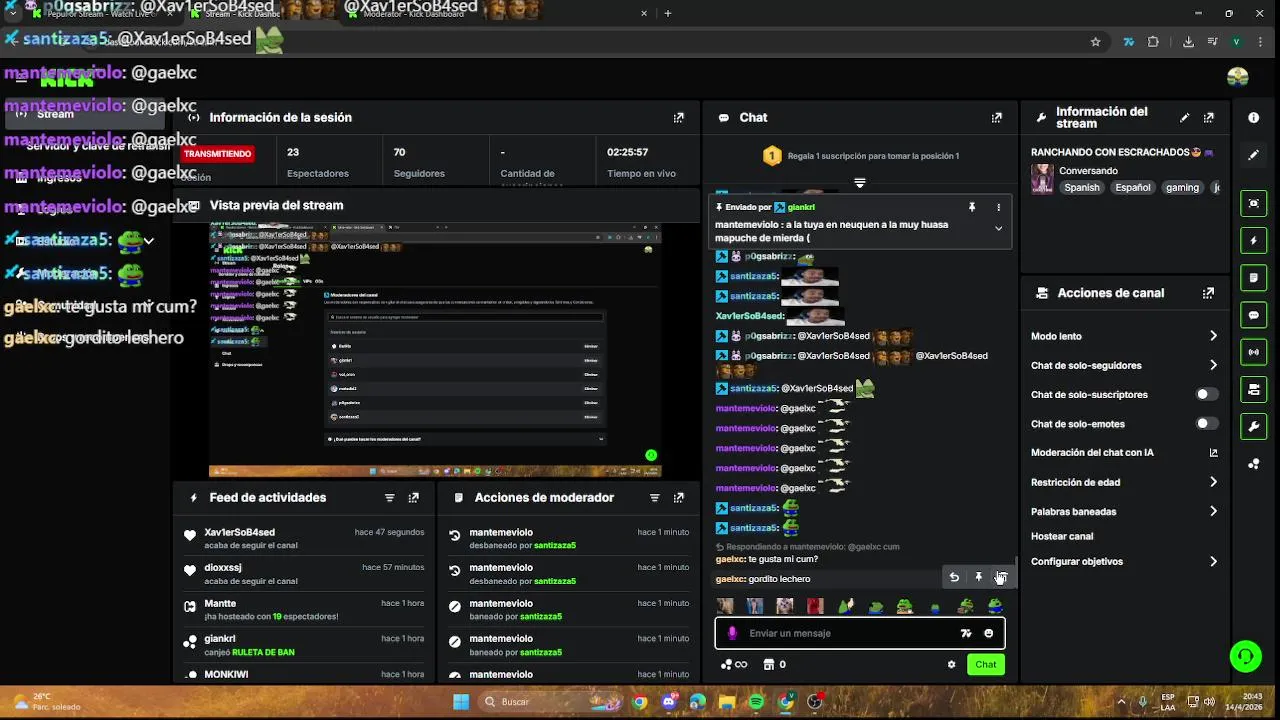Click the '02:25:57' live time

point(641,162)
